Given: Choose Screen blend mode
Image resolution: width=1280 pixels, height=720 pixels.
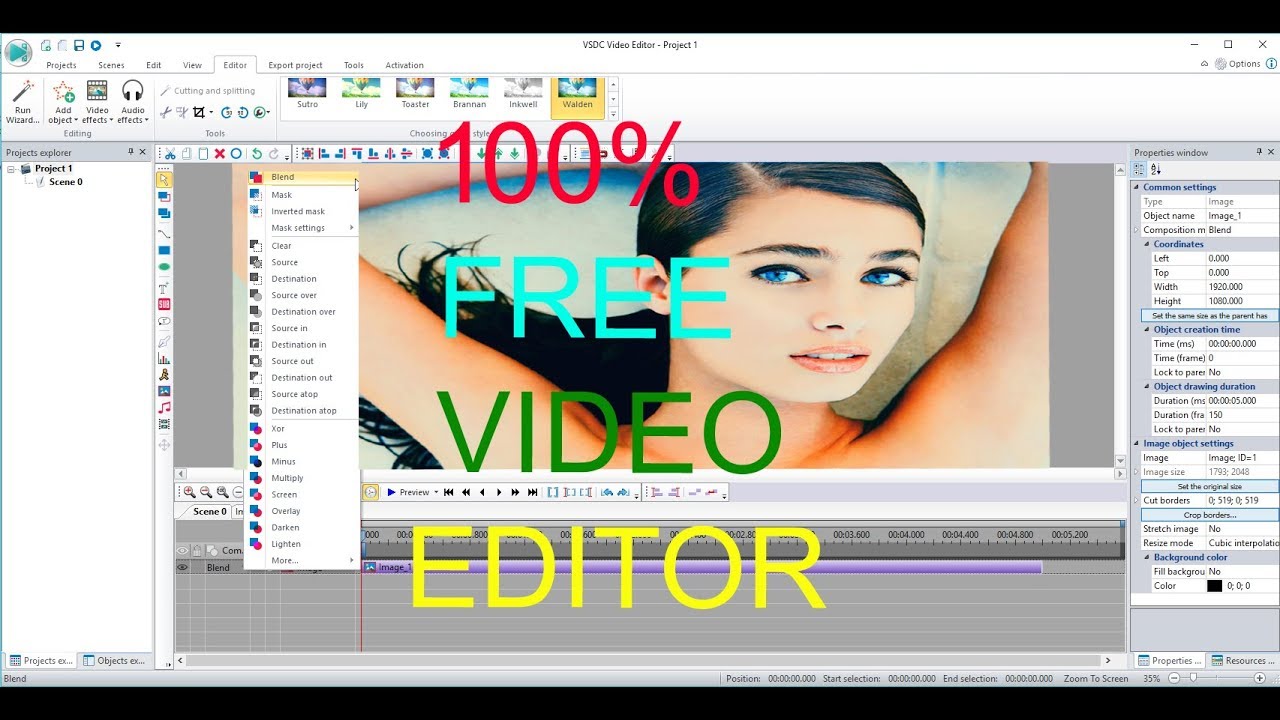Looking at the screenshot, I should pyautogui.click(x=303, y=494).
